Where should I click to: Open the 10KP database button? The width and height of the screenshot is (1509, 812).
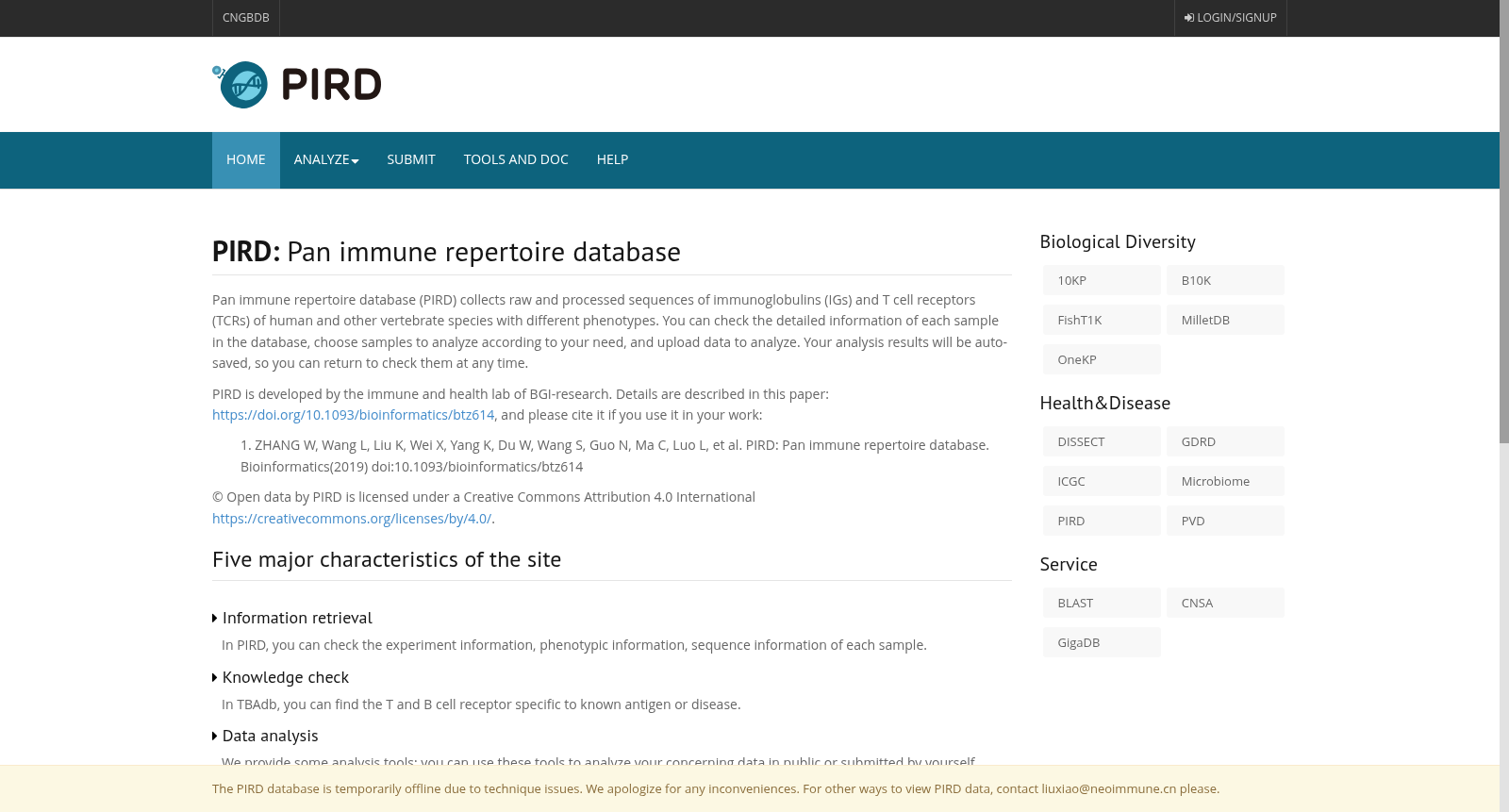point(1102,280)
